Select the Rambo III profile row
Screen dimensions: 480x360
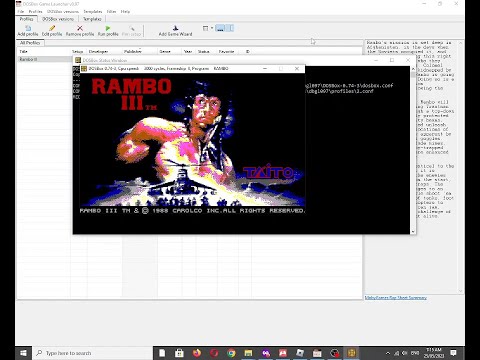point(45,59)
